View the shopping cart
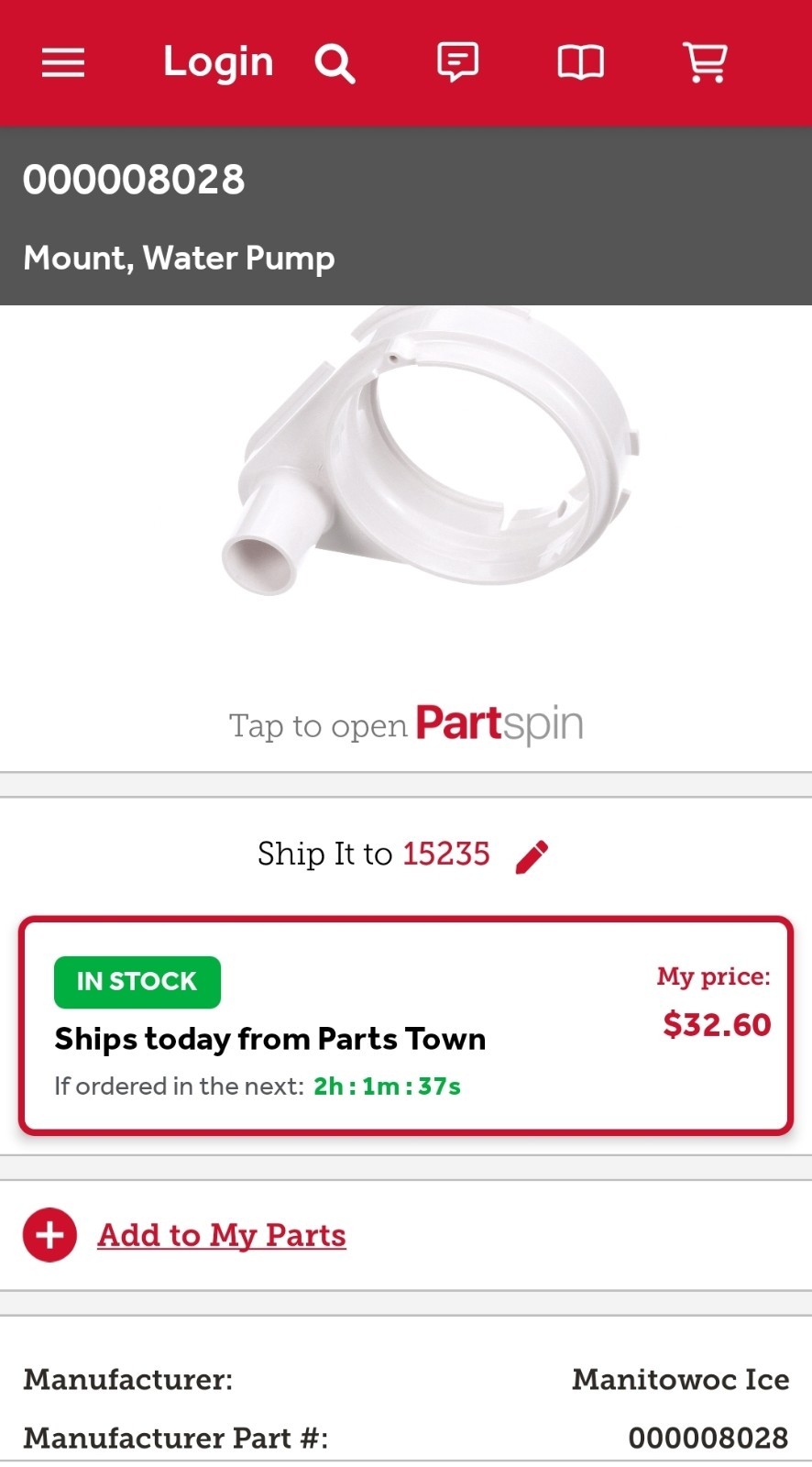The image size is (812, 1467). [x=704, y=62]
